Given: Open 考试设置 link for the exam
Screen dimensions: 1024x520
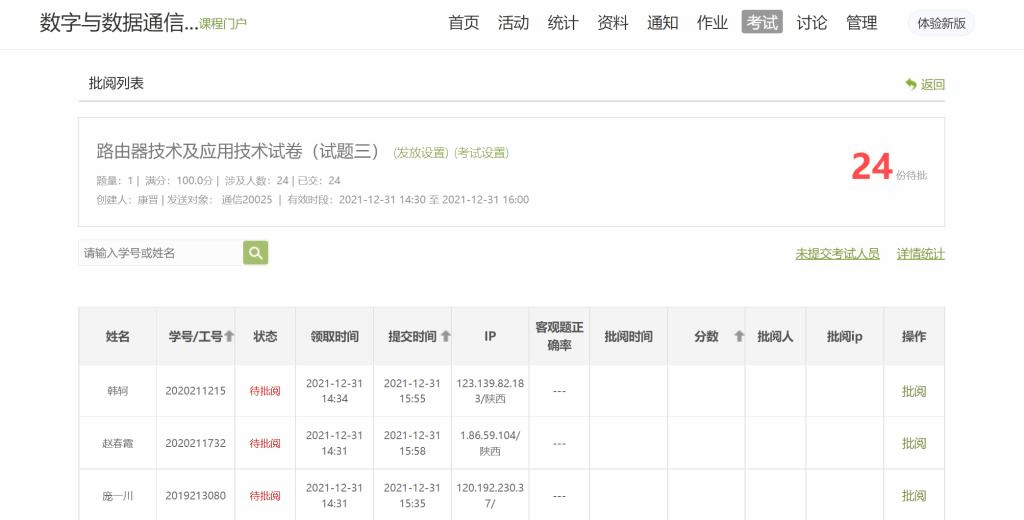Looking at the screenshot, I should (x=482, y=153).
